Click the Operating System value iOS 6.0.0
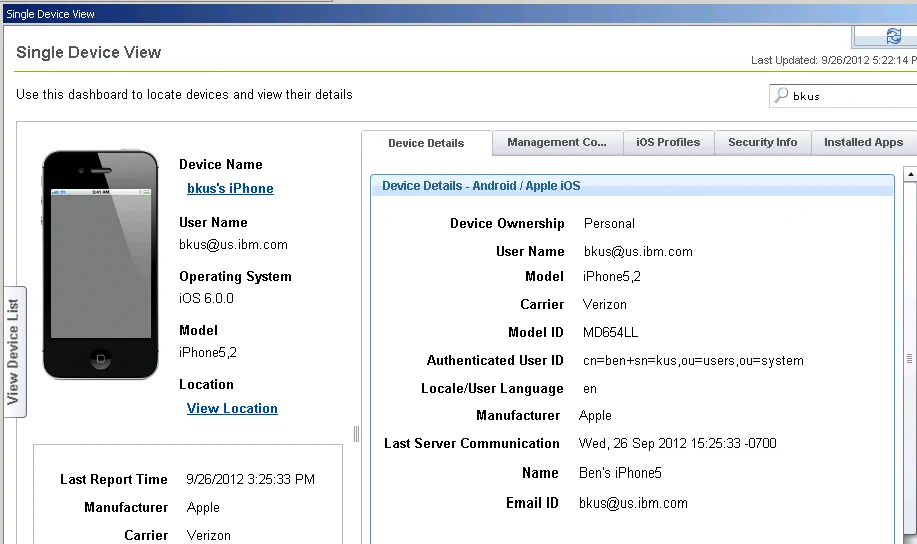The image size is (917, 544). 206,298
